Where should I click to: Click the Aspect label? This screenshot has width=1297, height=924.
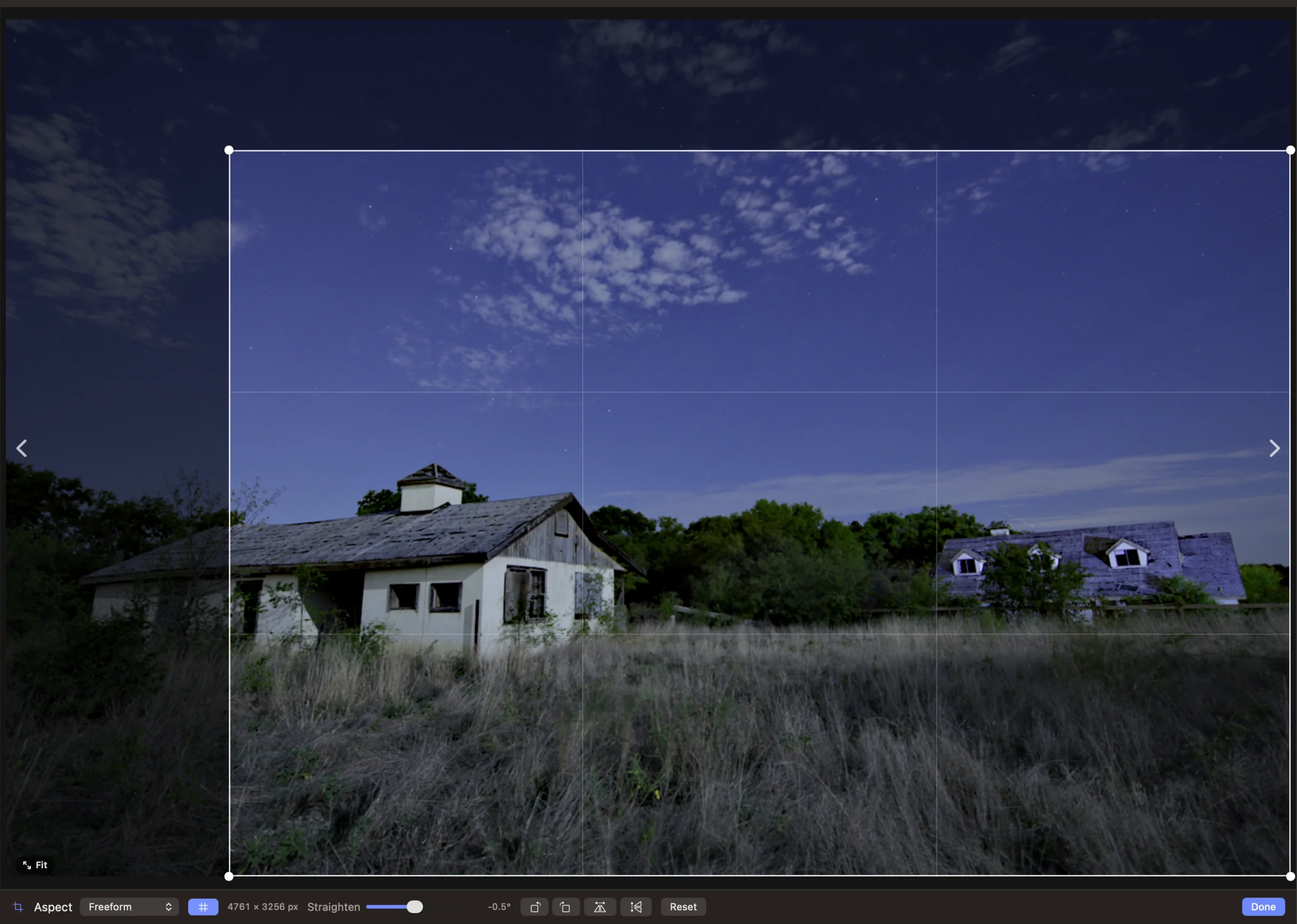point(53,907)
